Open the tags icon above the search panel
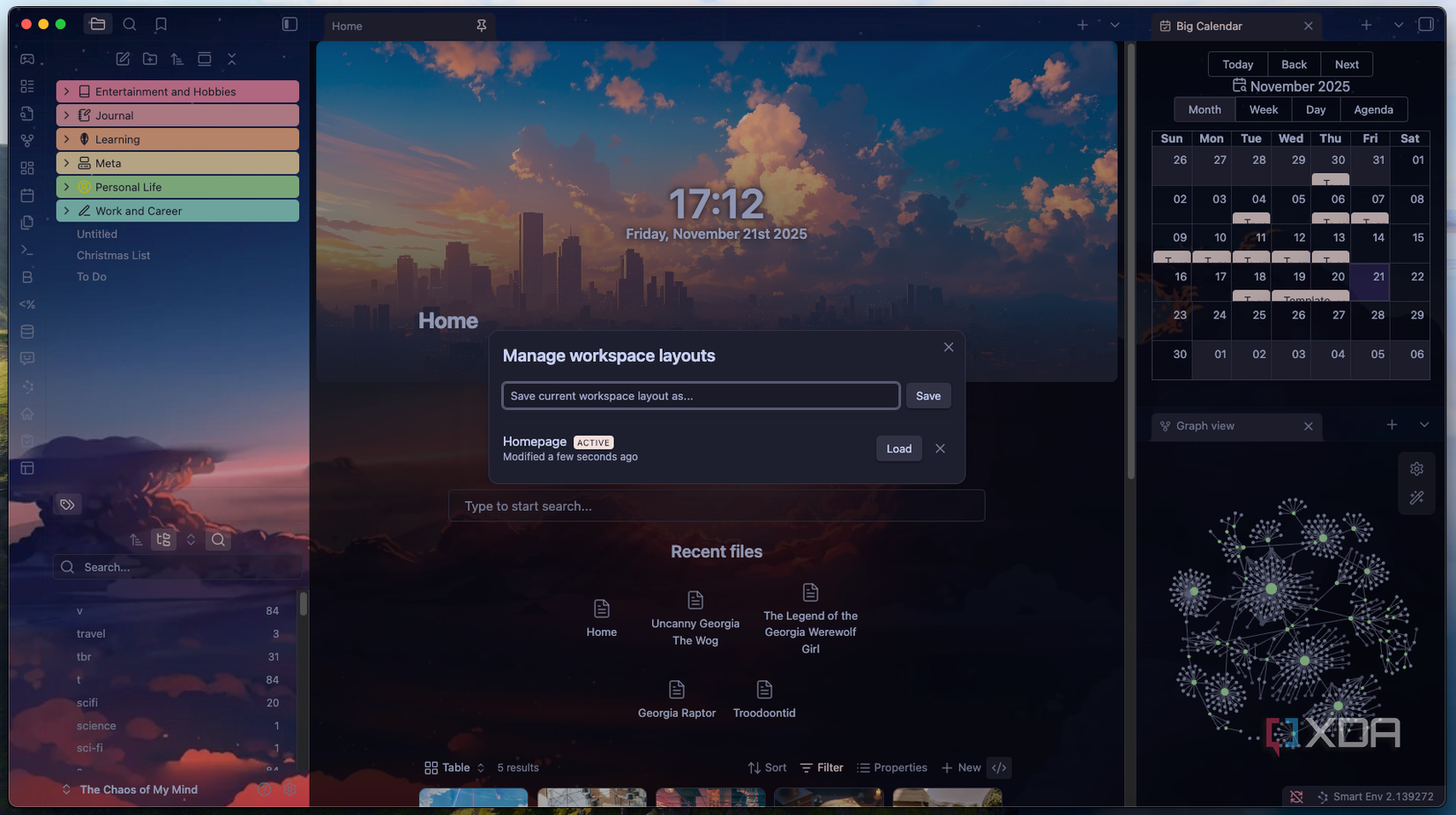The image size is (1456, 815). pyautogui.click(x=67, y=504)
